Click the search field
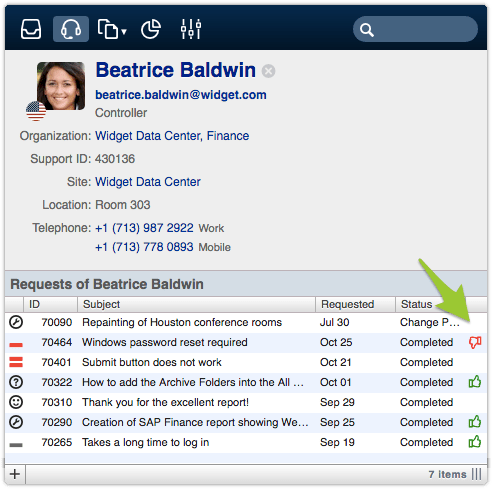 coord(415,29)
